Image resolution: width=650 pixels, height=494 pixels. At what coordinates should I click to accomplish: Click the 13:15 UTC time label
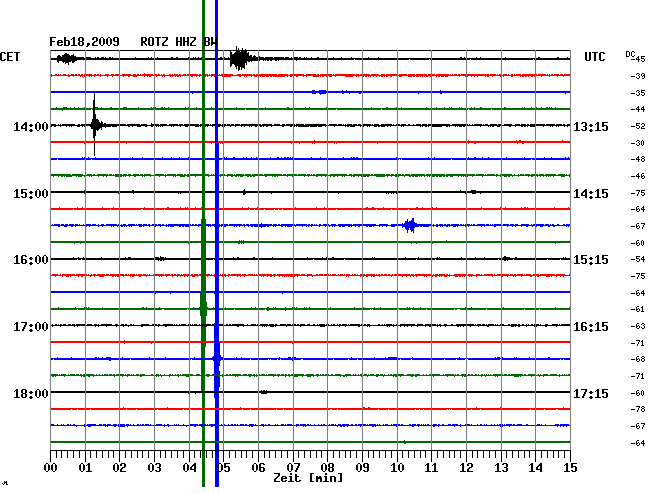(591, 126)
